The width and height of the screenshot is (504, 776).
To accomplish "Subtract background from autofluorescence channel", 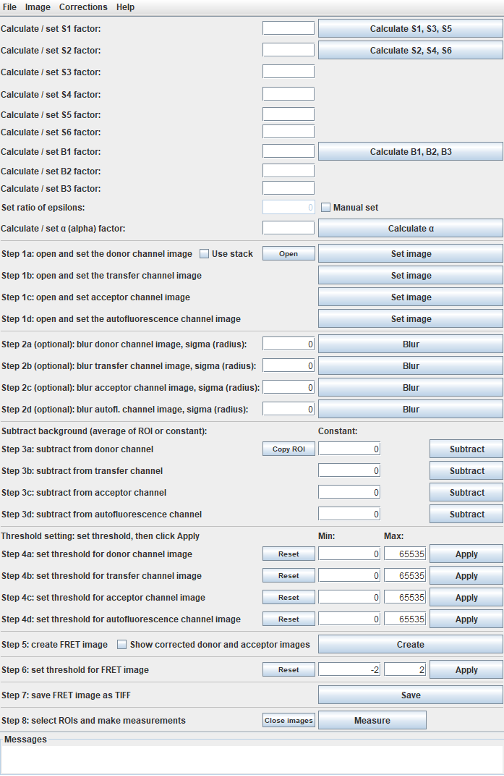I will [466, 514].
